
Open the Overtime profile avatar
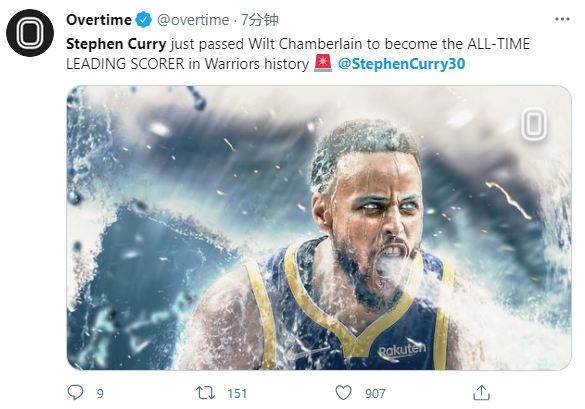pos(30,33)
